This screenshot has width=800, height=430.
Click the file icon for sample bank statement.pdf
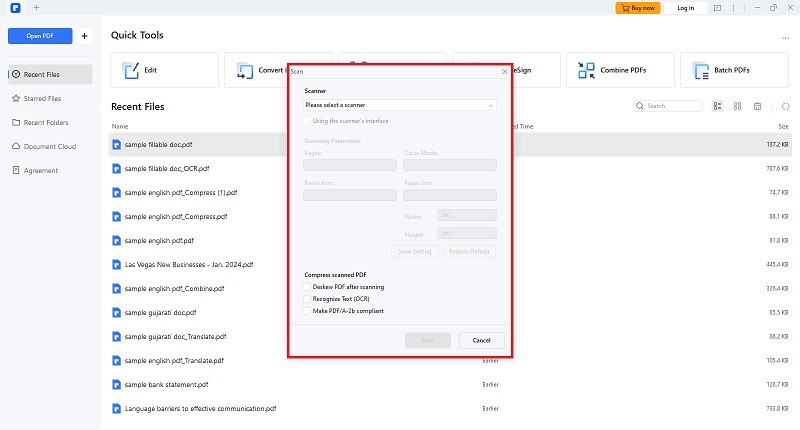[116, 385]
